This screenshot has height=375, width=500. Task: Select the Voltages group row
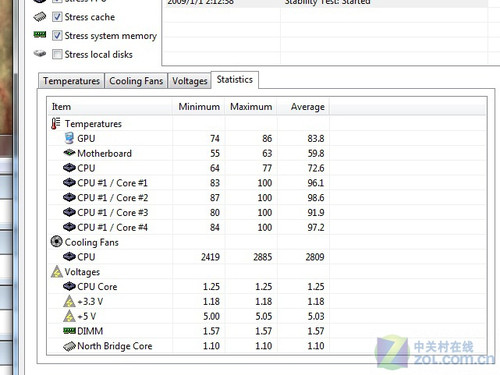coord(82,272)
